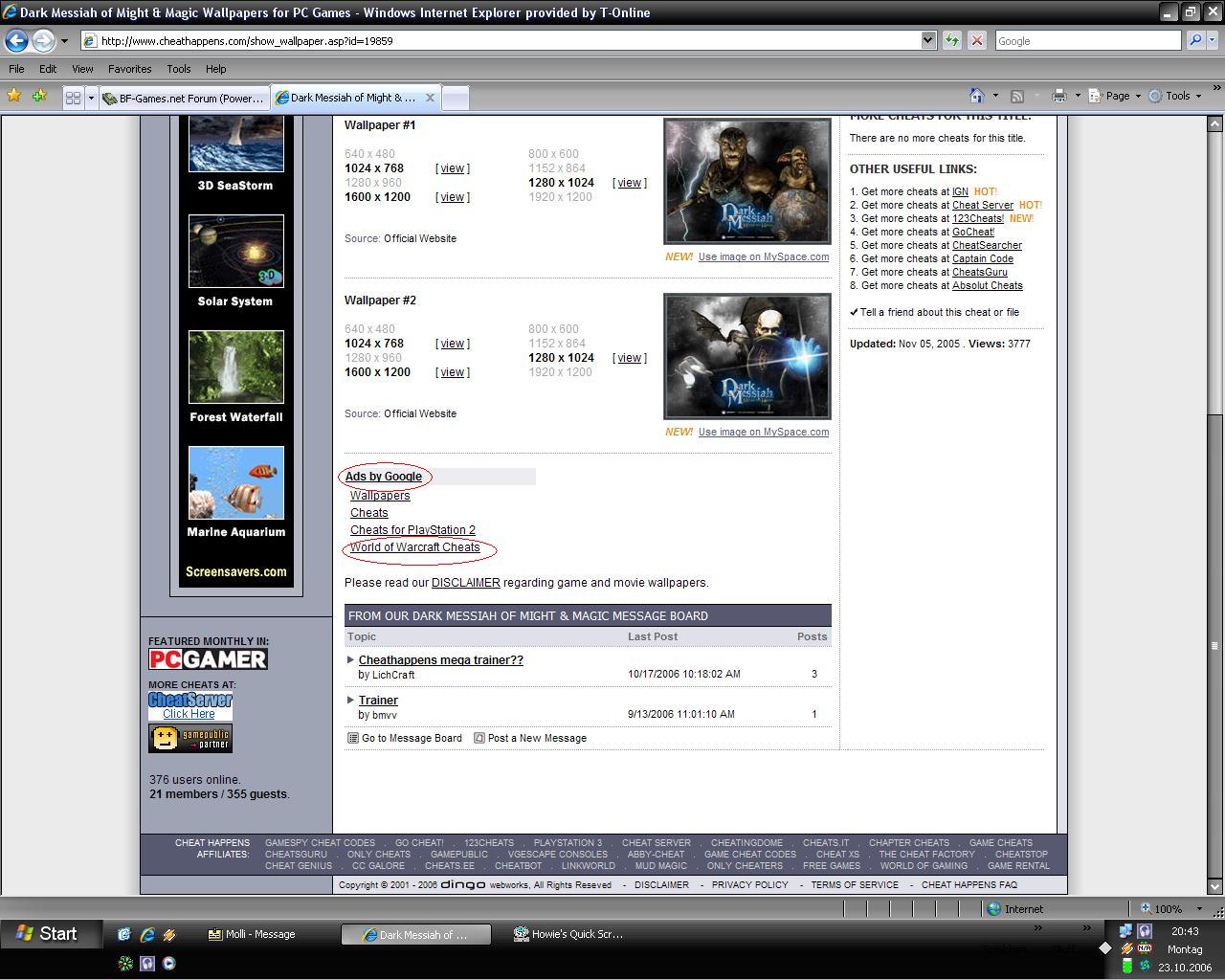This screenshot has height=980, width=1225.
Task: Open the File menu
Action: [16, 69]
